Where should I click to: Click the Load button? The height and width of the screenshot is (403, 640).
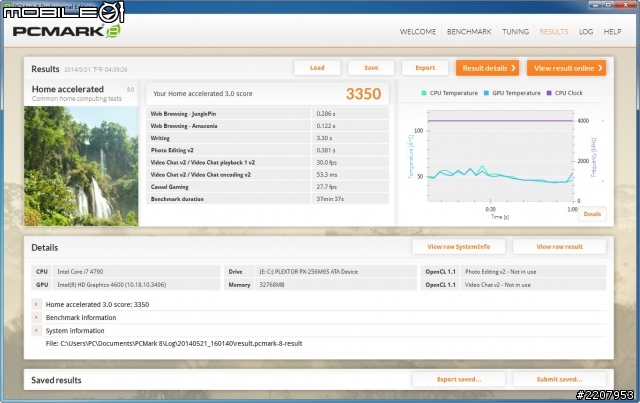[317, 68]
